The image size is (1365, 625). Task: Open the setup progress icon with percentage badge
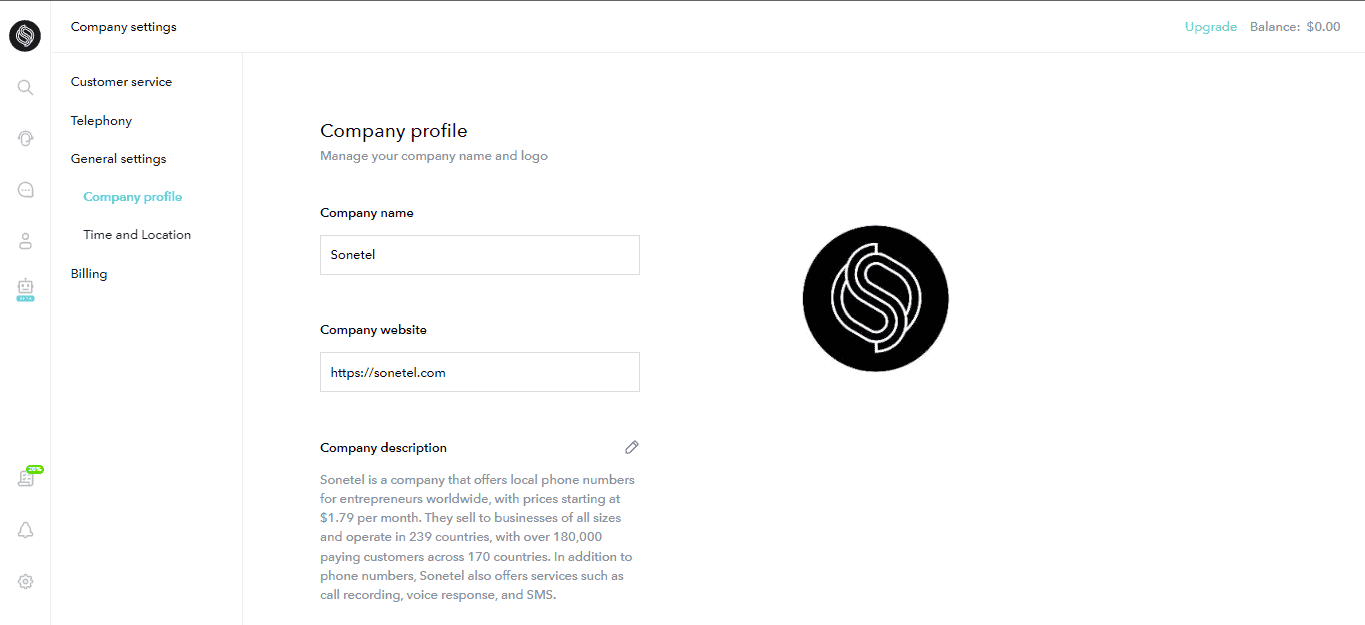pyautogui.click(x=26, y=478)
